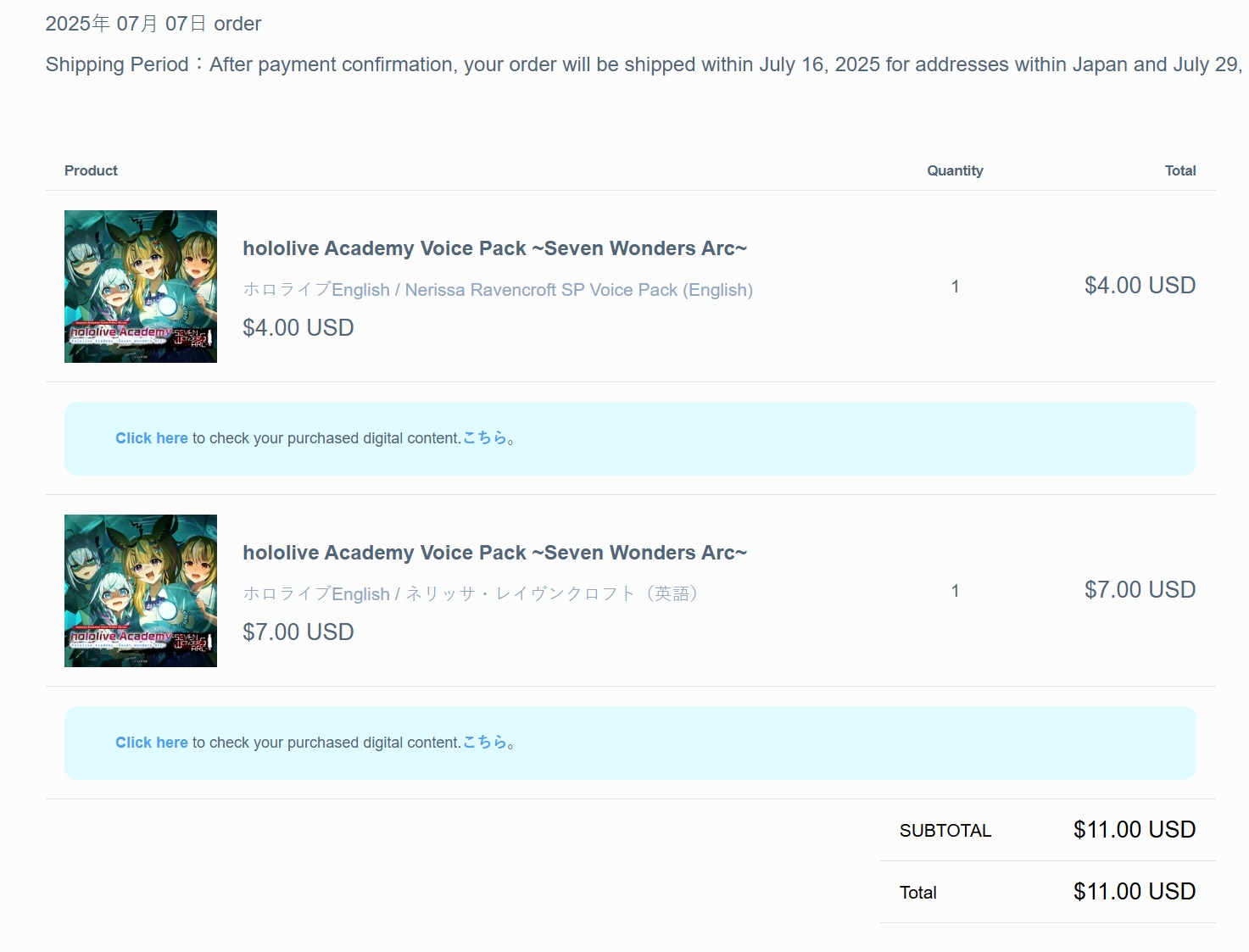The height and width of the screenshot is (952, 1249).
Task: Select the ネリッサ・レイヴンクロフト(英語) variant text
Action: [471, 594]
